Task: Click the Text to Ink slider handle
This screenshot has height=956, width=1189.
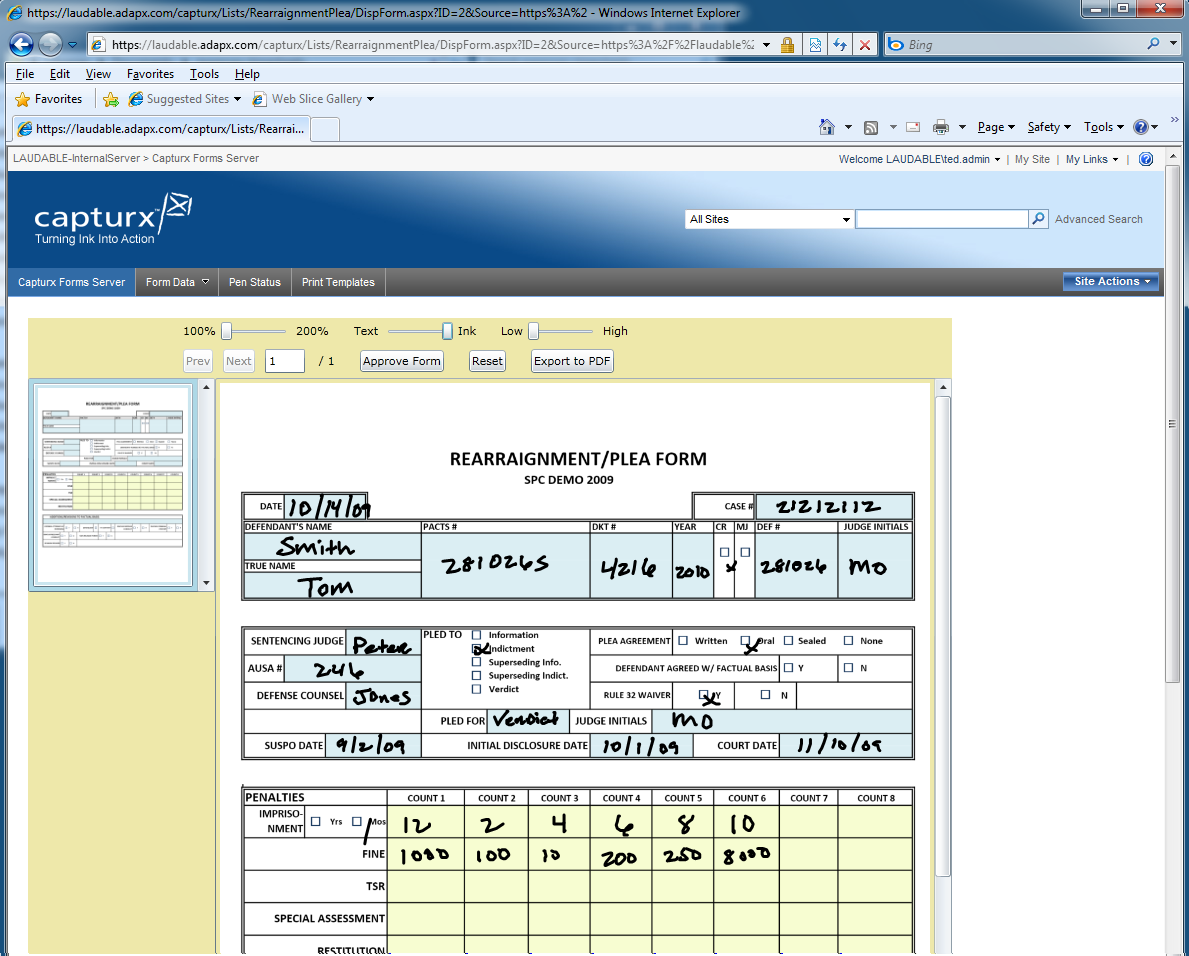Action: 447,331
